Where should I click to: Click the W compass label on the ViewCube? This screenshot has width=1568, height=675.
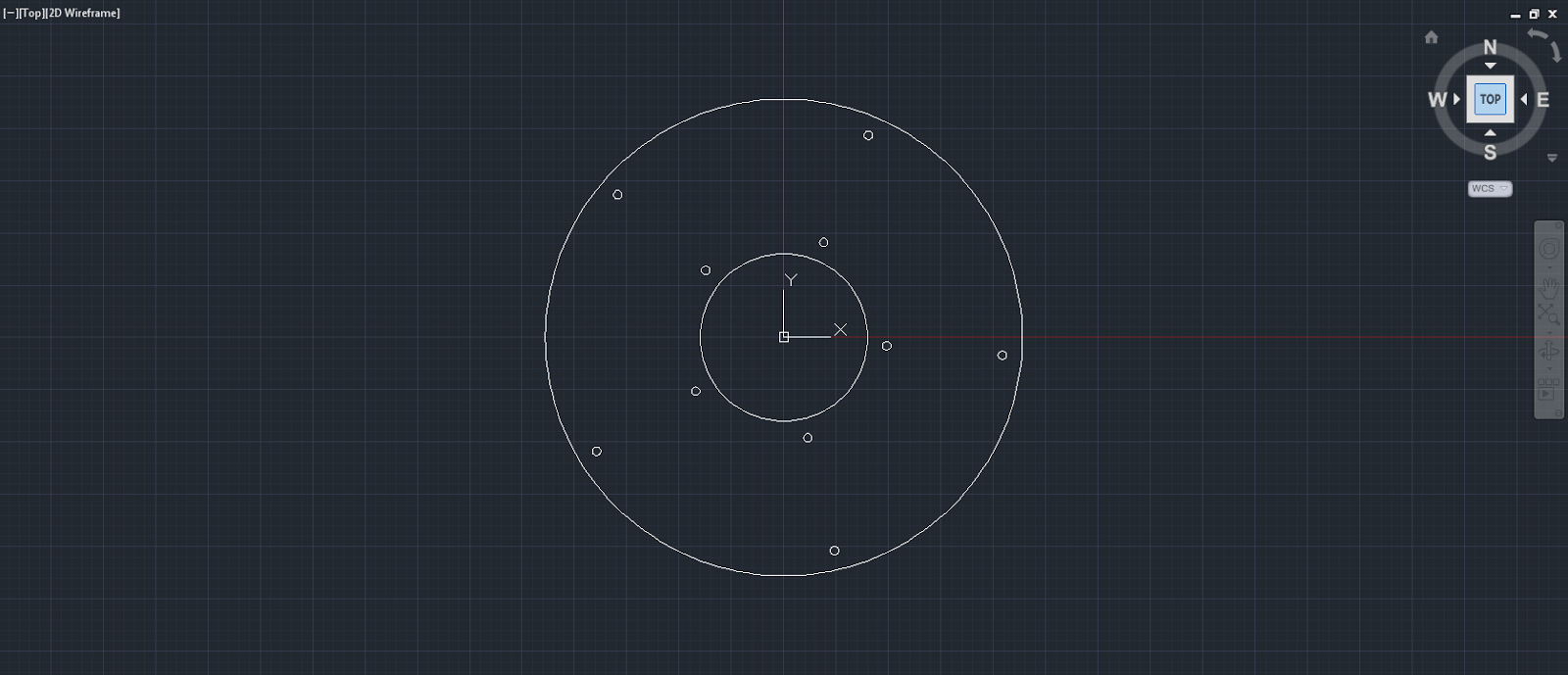point(1437,100)
